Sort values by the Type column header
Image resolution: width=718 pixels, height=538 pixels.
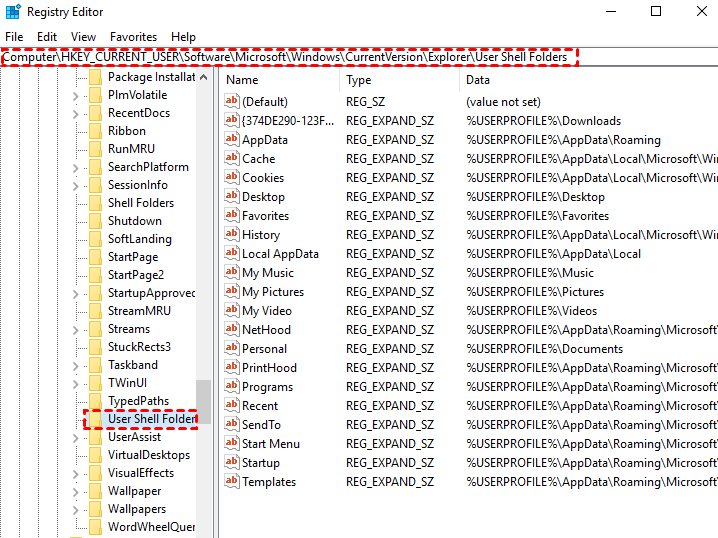coord(400,80)
